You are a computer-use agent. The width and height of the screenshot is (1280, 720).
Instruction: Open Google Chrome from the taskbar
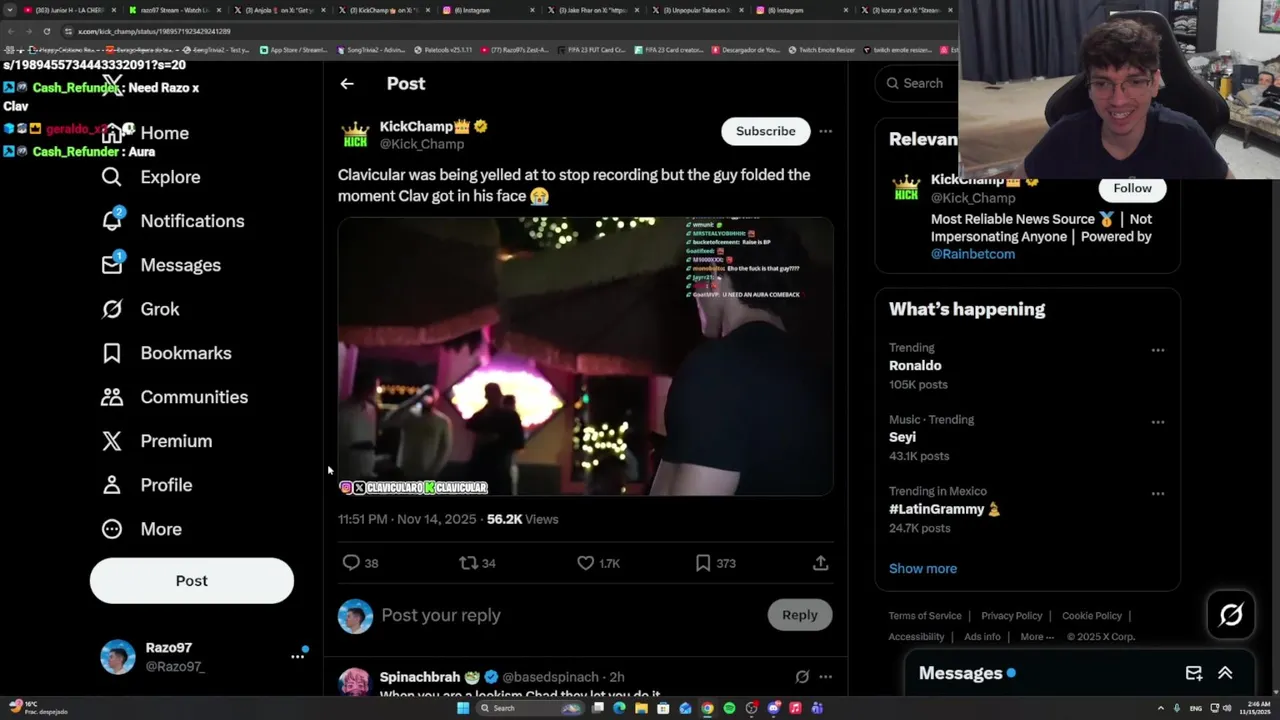pos(707,708)
